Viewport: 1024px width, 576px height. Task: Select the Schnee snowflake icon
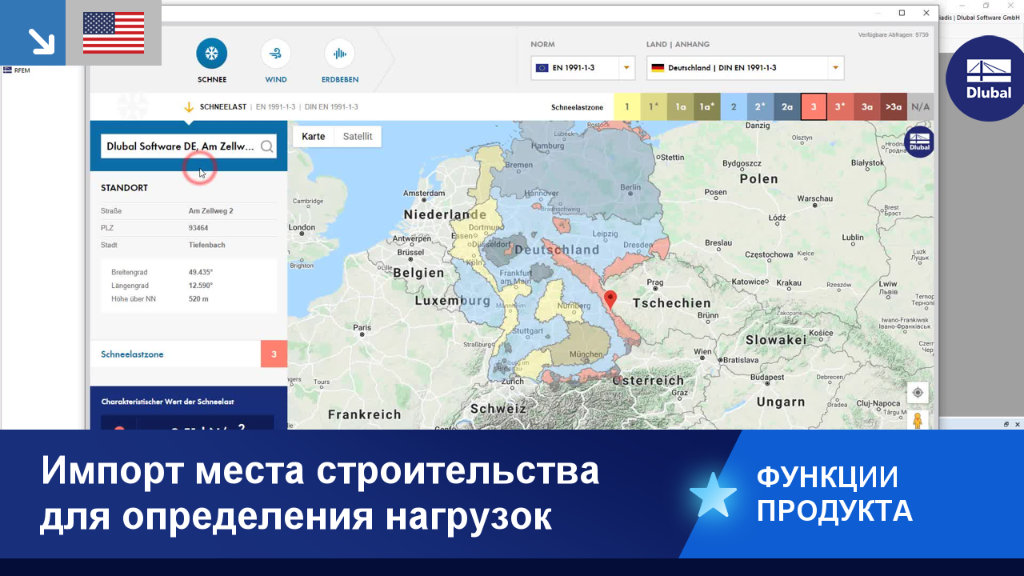tap(212, 54)
